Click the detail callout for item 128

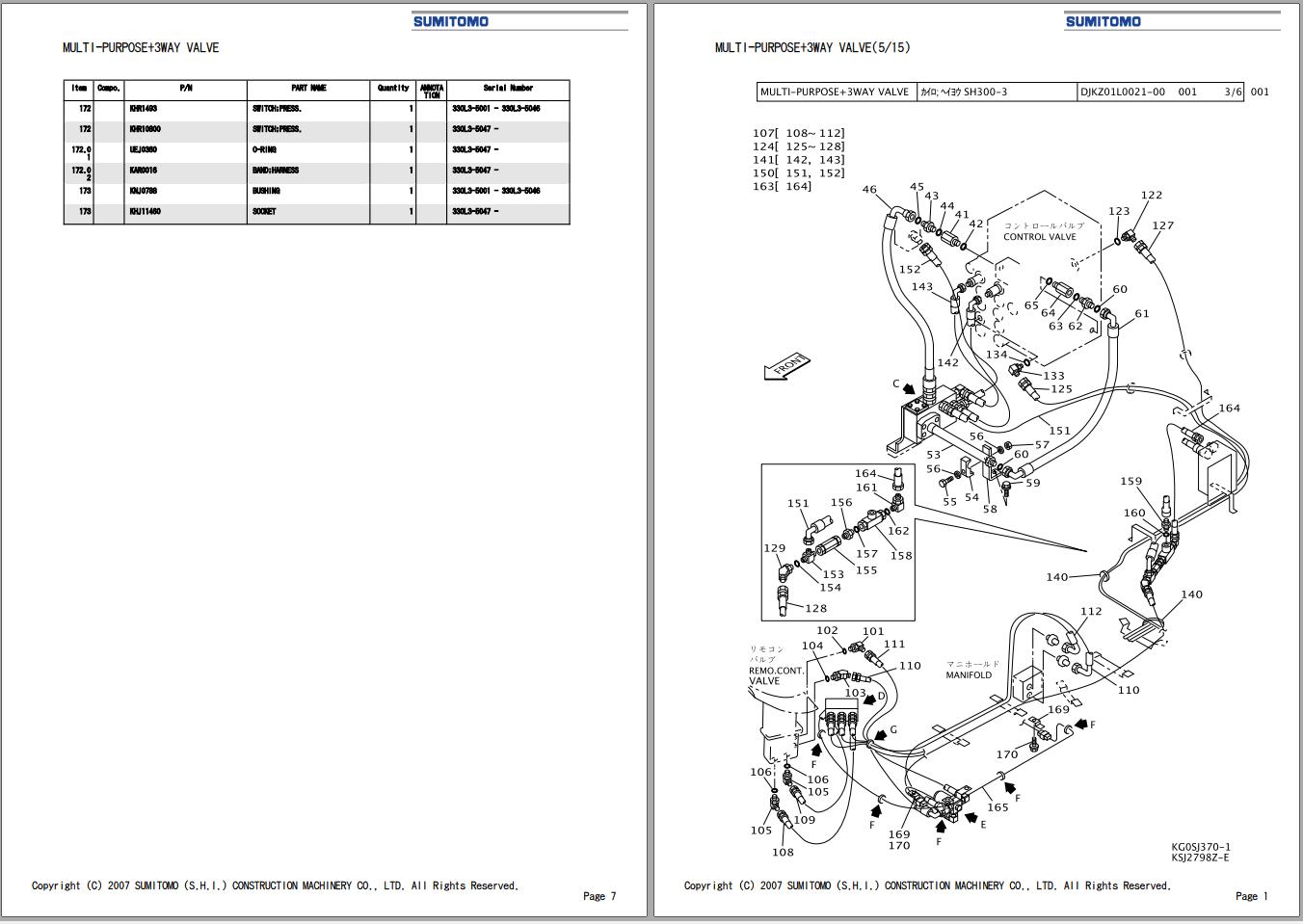coord(815,608)
